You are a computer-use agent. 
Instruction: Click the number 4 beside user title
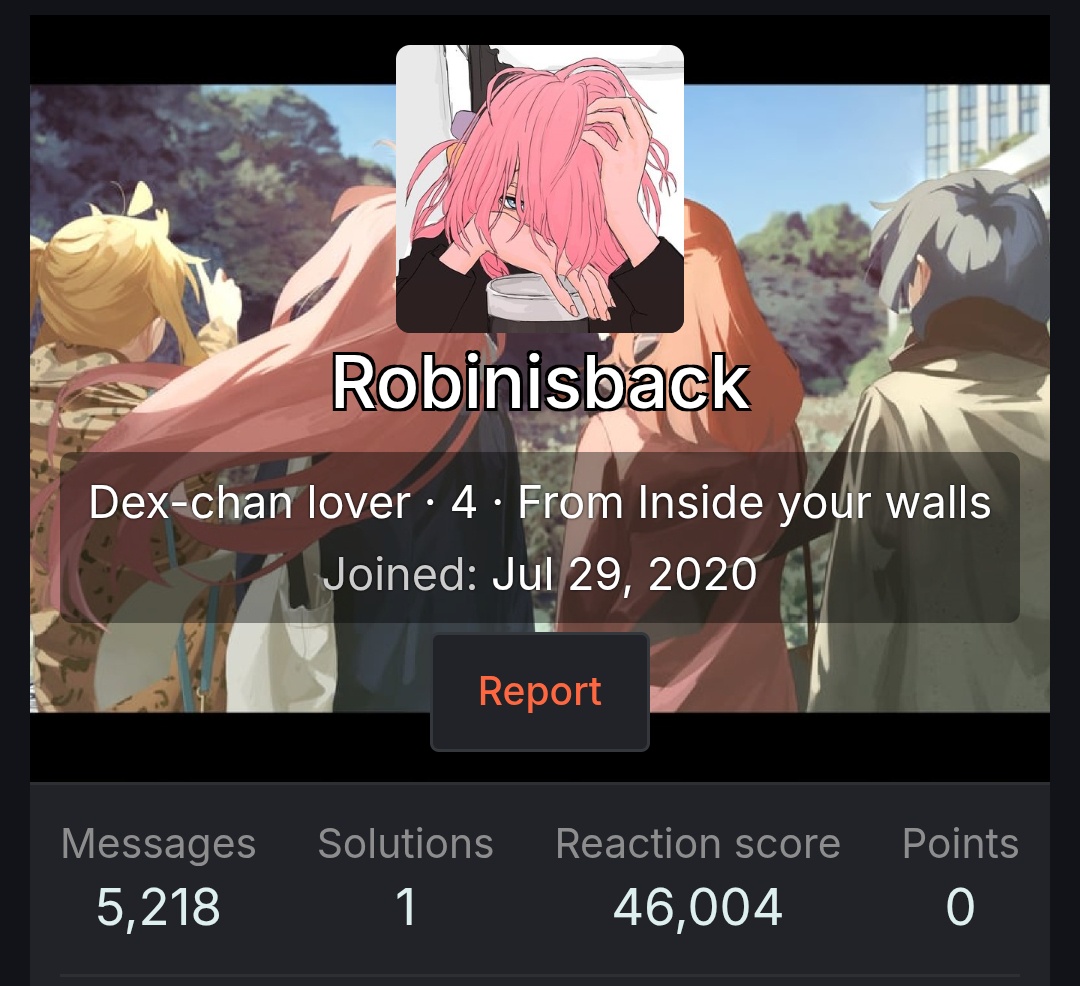click(464, 503)
